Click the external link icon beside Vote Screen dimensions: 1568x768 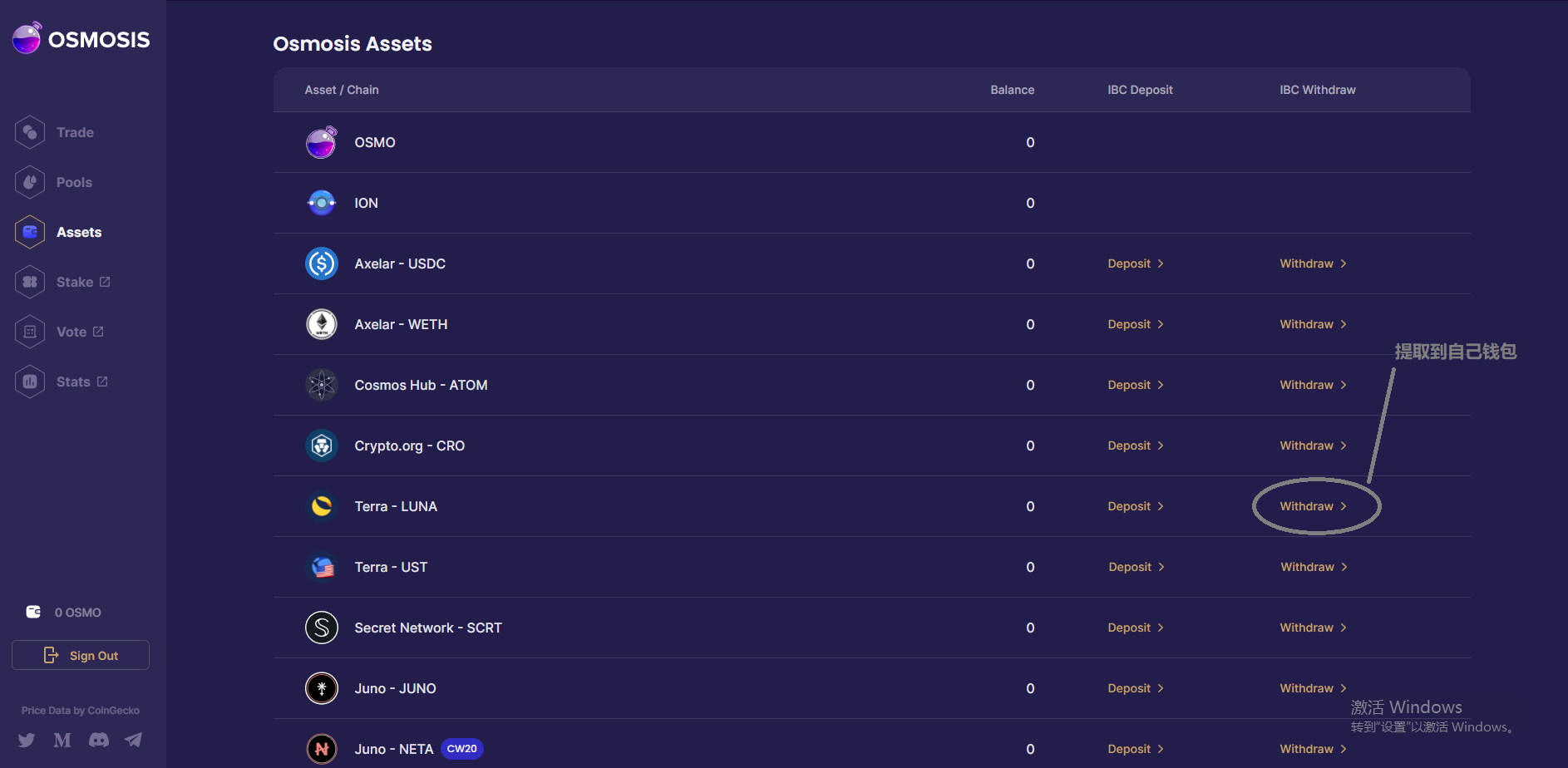(x=98, y=332)
